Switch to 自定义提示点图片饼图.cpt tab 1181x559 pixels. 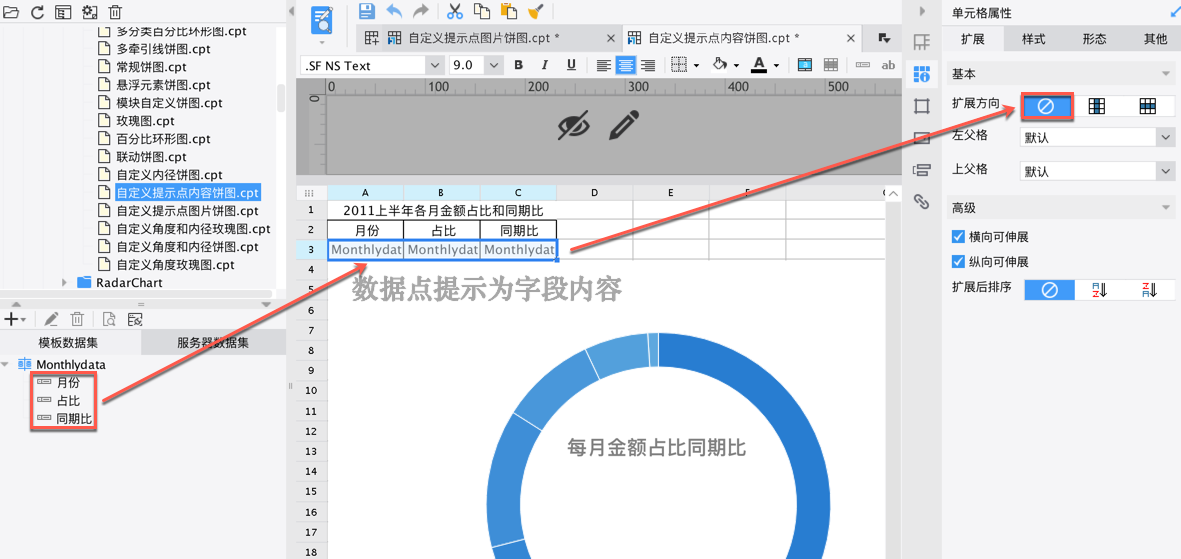(483, 38)
